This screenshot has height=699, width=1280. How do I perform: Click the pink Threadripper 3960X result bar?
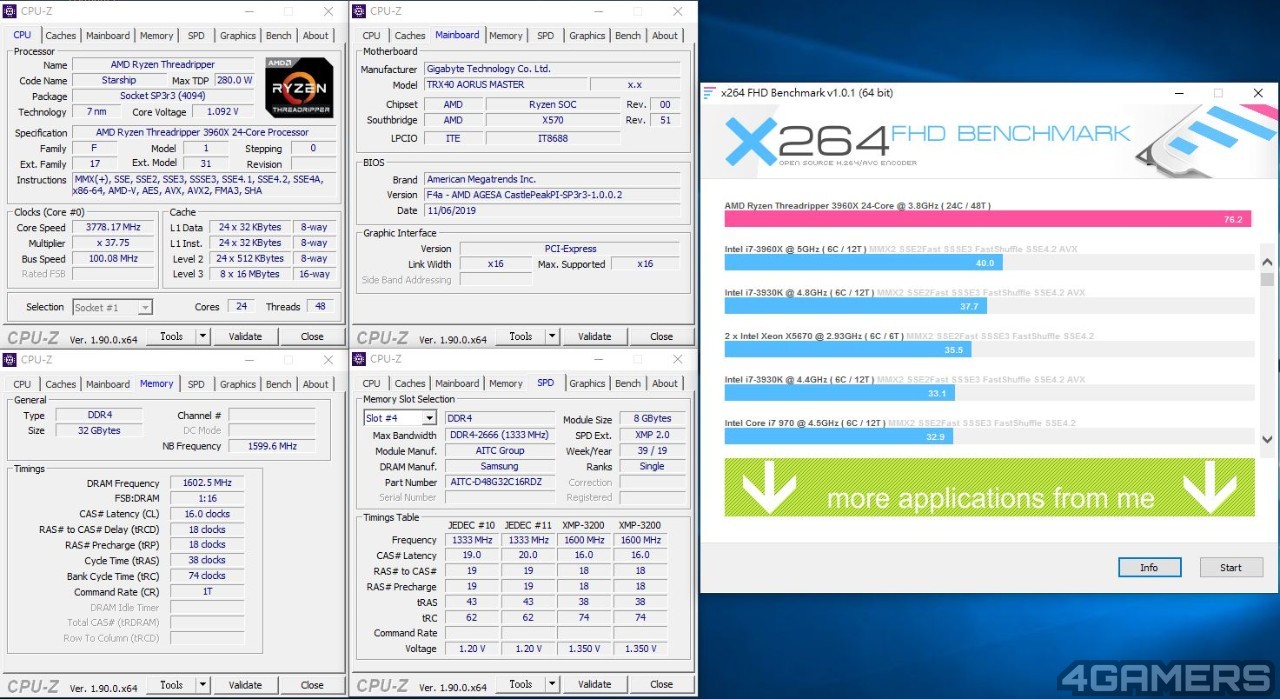pyautogui.click(x=988, y=219)
